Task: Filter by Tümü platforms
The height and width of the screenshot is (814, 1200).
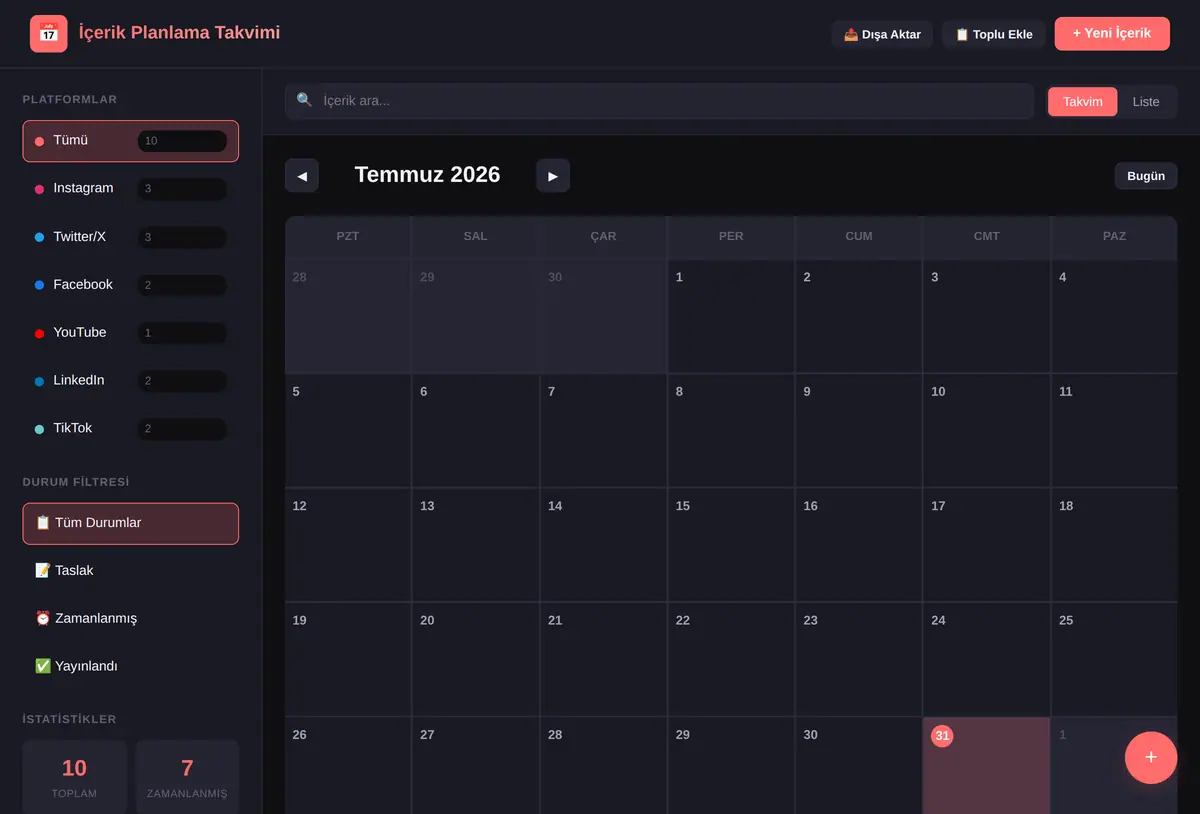Action: pos(131,141)
